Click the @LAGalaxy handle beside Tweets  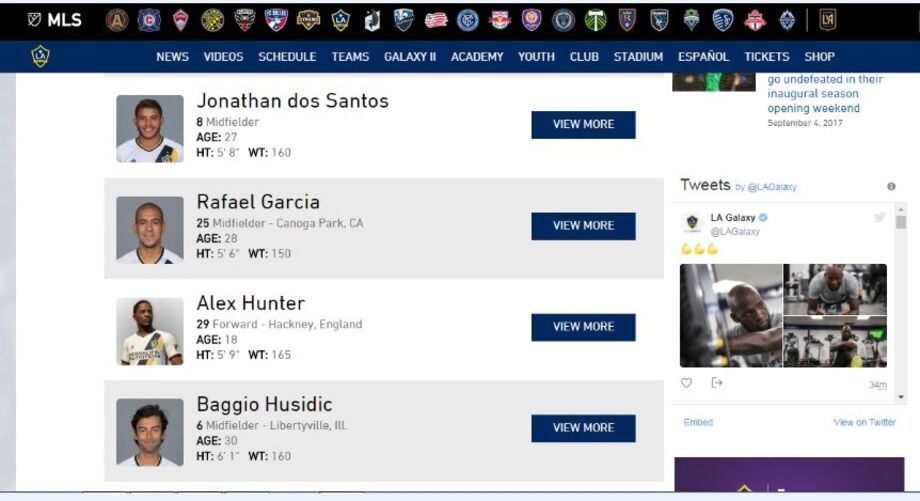[772, 187]
